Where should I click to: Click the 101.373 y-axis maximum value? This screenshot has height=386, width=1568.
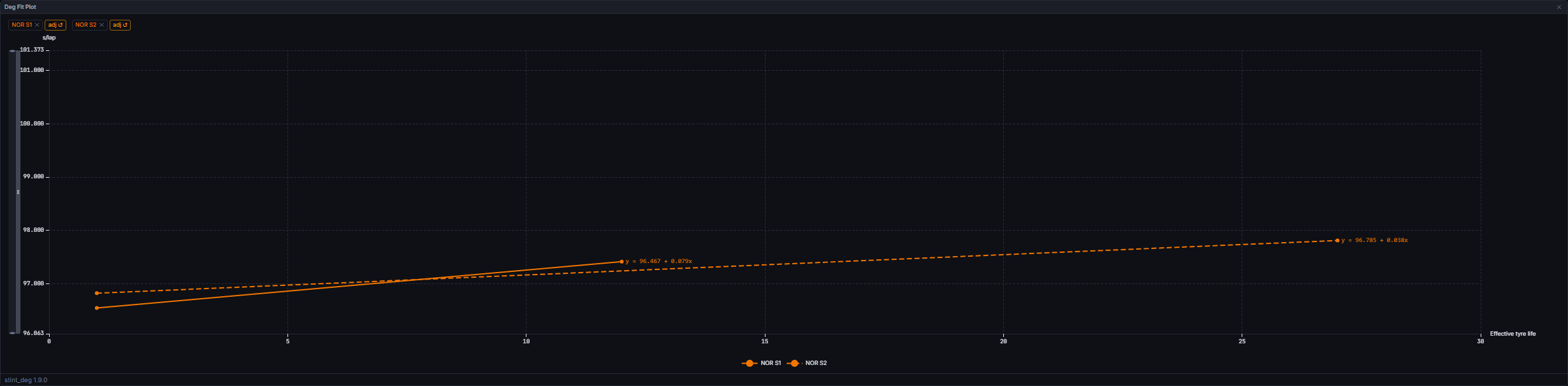(32, 50)
